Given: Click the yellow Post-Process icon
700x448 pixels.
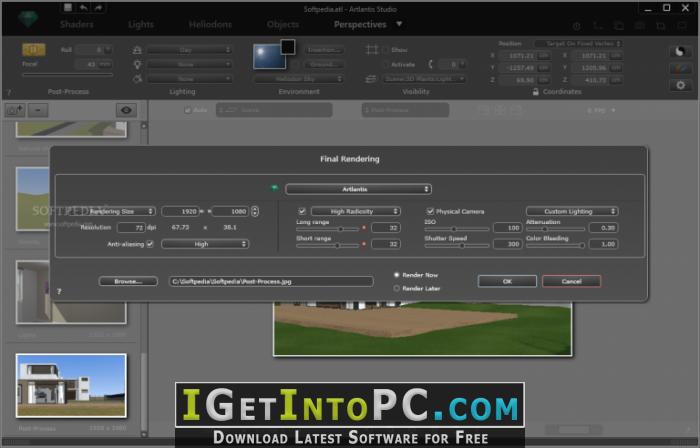Looking at the screenshot, I should (x=33, y=50).
